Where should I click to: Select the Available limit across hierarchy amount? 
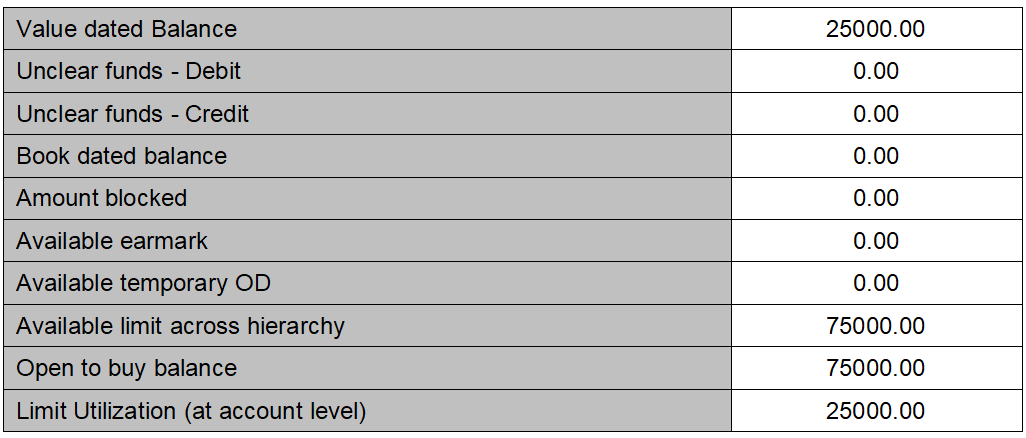click(x=875, y=326)
